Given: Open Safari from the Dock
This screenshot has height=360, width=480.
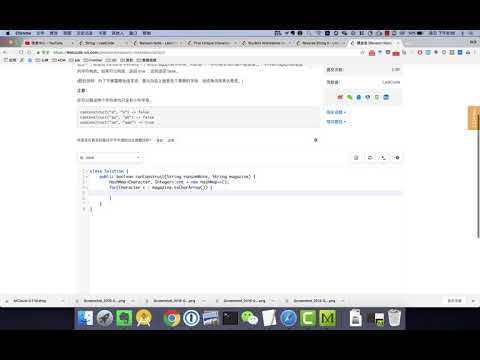Looking at the screenshot, I should pos(288,318).
